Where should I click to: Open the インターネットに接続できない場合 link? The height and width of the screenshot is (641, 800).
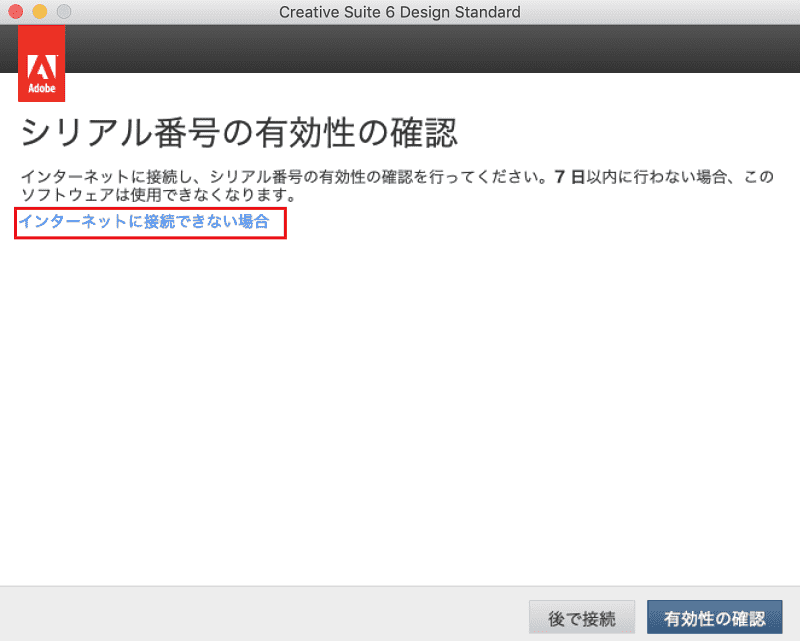(144, 221)
